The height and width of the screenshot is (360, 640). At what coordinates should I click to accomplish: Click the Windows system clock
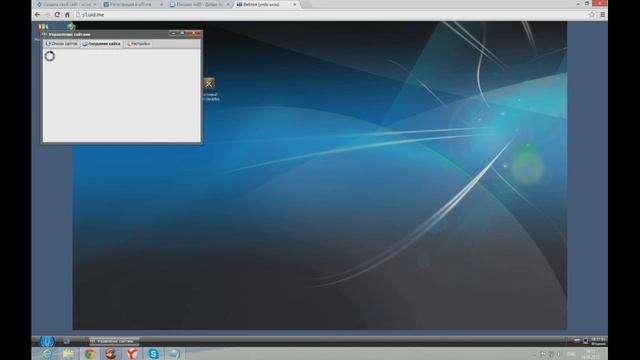(x=591, y=354)
